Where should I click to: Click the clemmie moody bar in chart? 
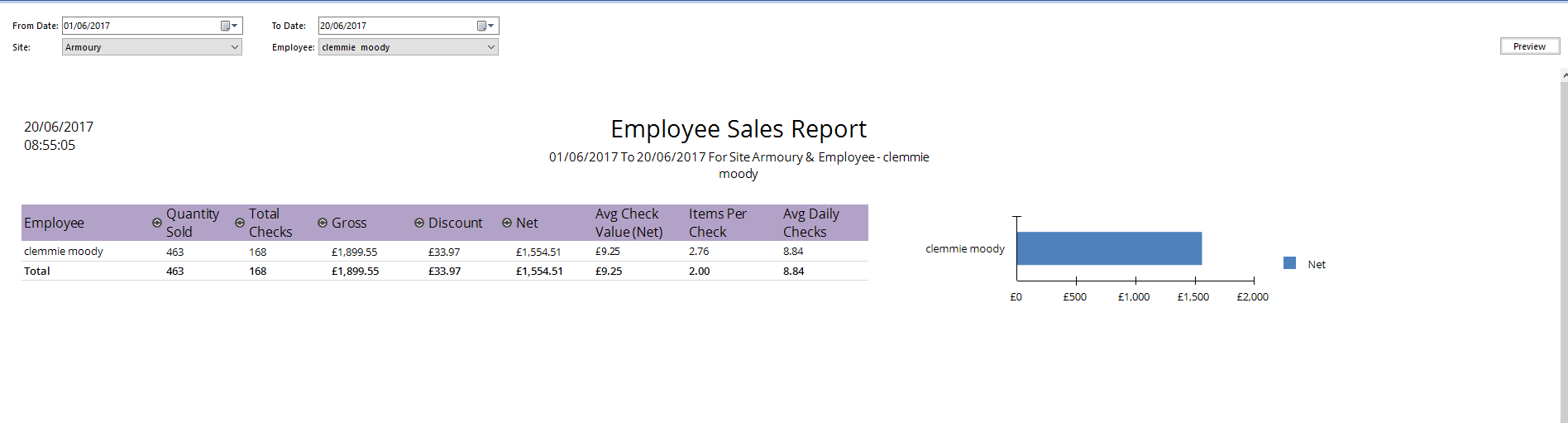pos(1108,248)
